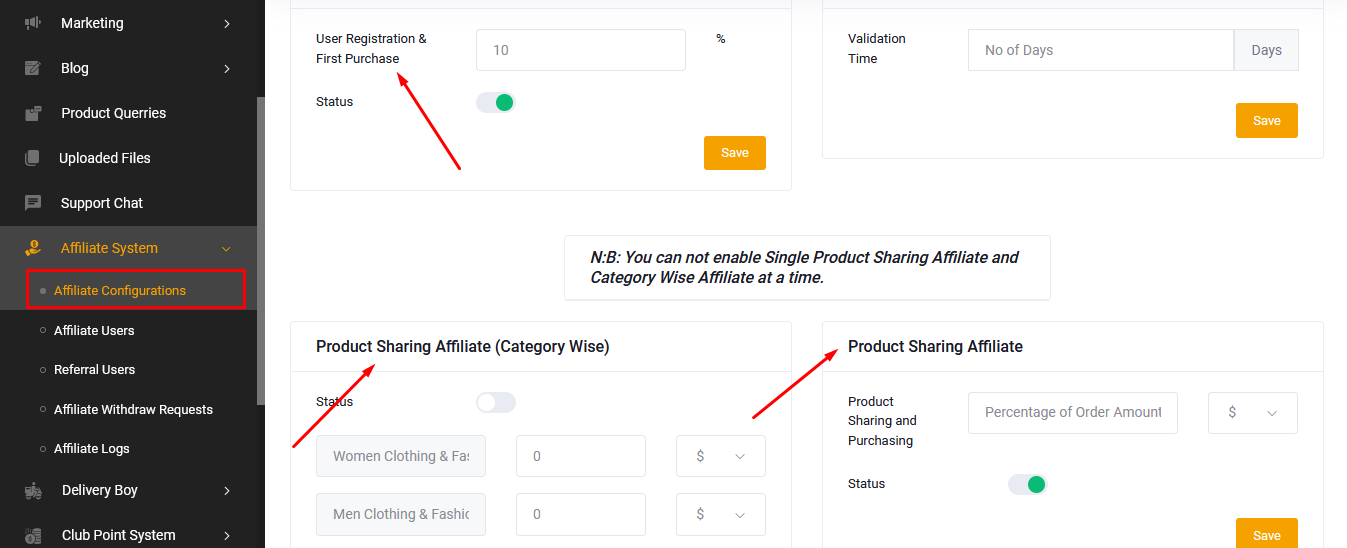This screenshot has width=1347, height=548.
Task: Click the Delivery Boy scooter icon
Action: coord(33,490)
